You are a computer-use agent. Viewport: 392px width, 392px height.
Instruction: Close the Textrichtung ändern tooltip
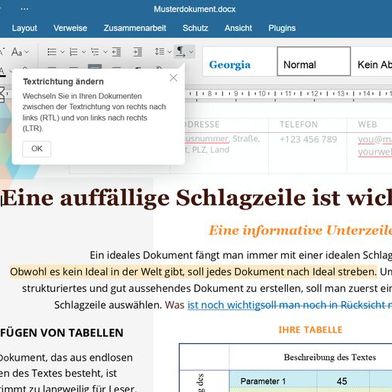[x=173, y=78]
